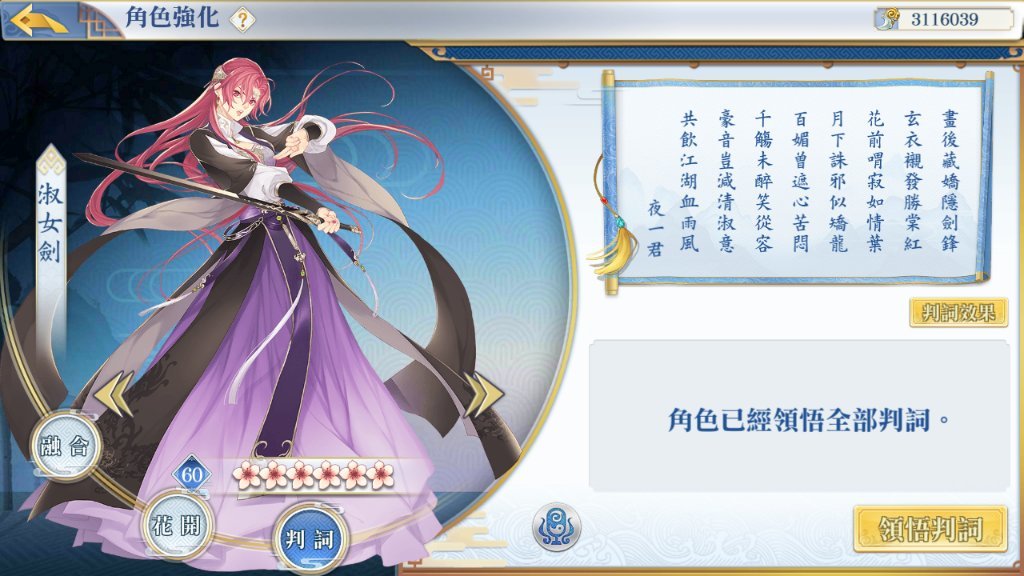Screen dimensions: 1024x576
Task: Open the 花開 tab
Action: (178, 526)
